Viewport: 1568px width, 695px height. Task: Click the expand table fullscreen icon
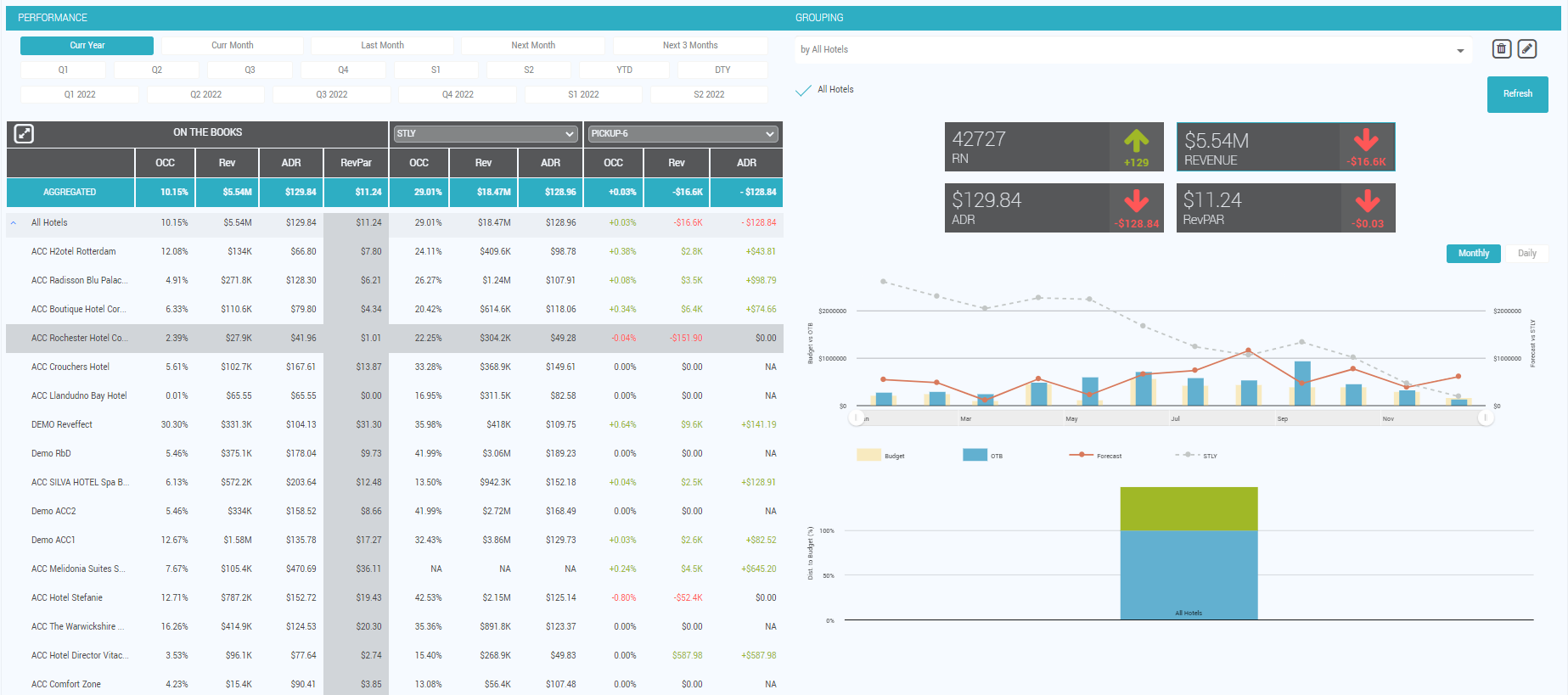(24, 133)
